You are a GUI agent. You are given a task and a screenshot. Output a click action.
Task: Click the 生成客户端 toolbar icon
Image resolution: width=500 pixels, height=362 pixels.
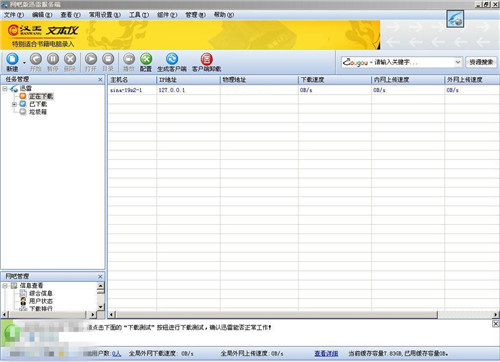click(172, 59)
